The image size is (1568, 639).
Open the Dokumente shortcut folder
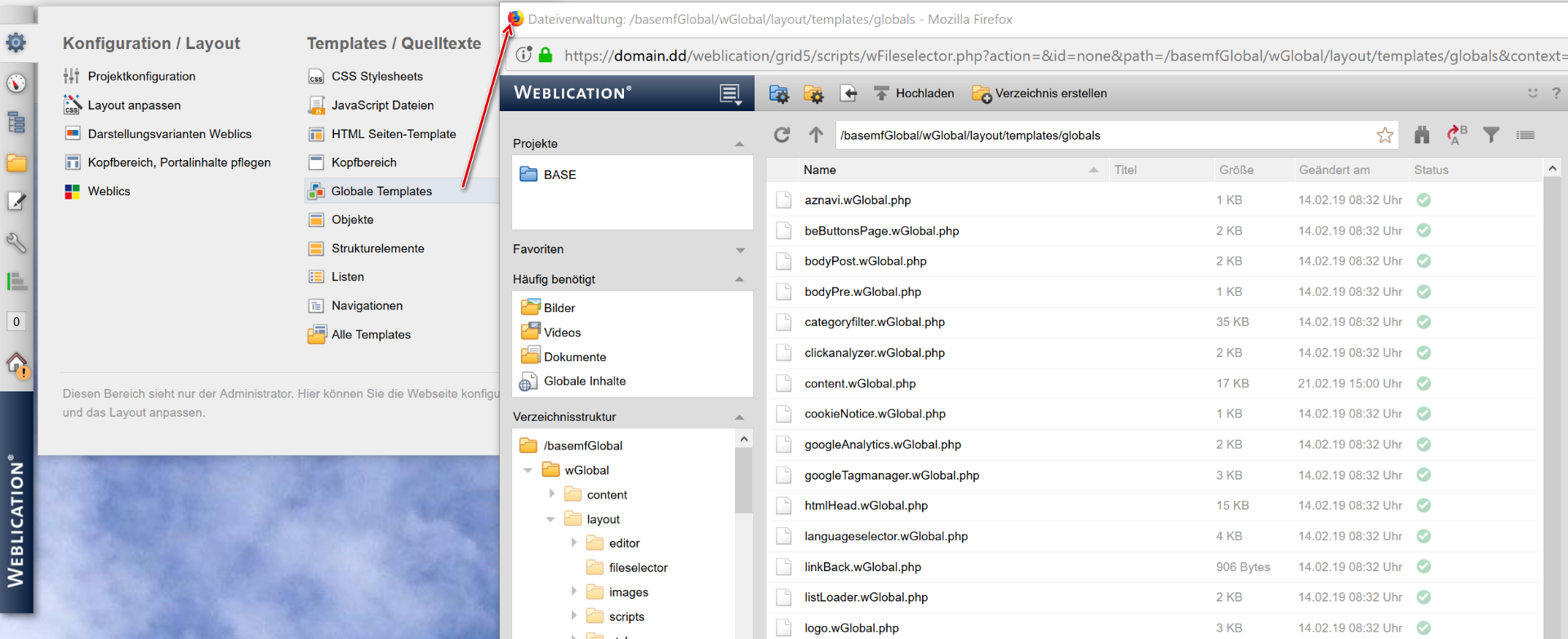563,356
